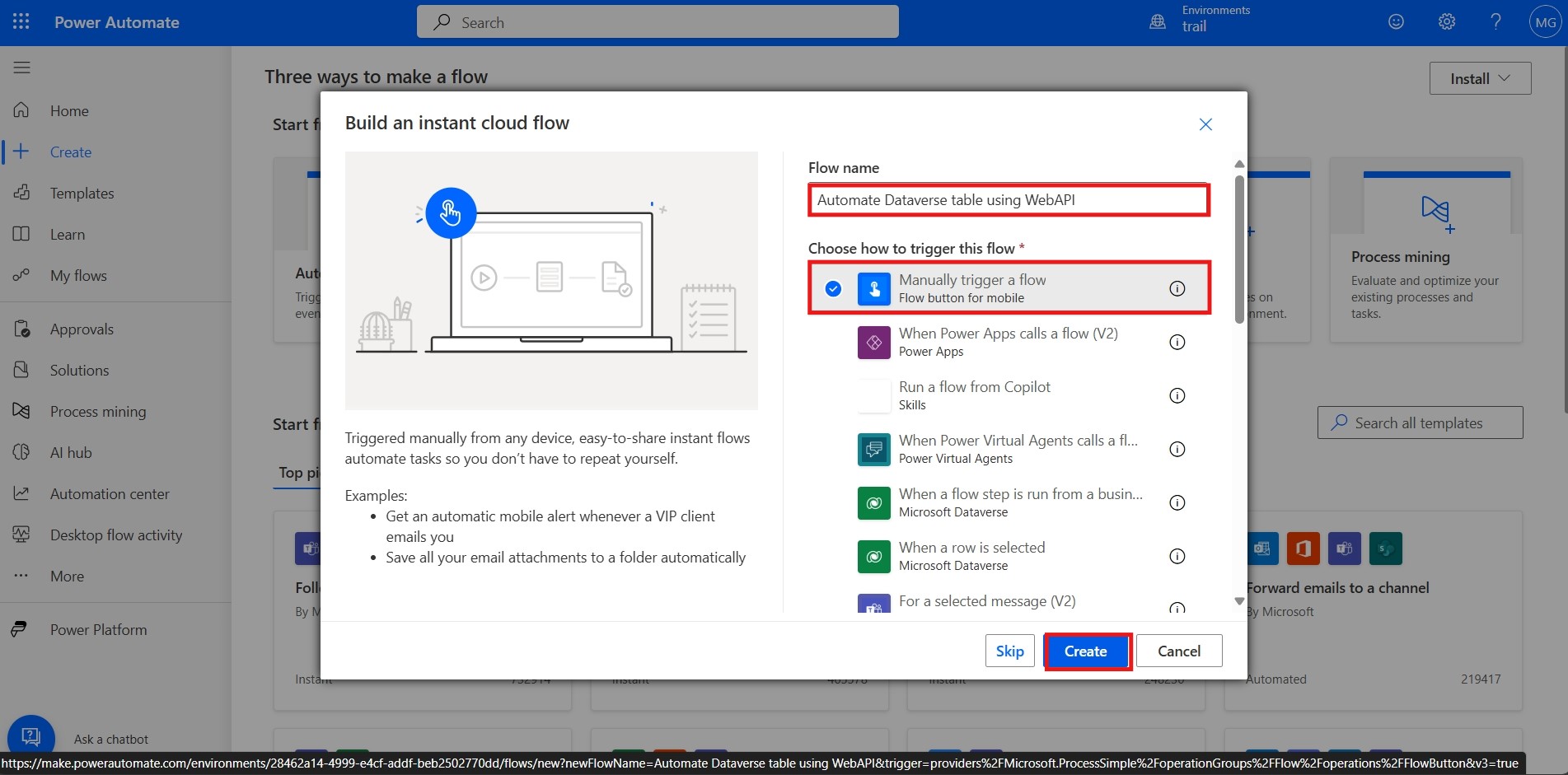Choose When Power Apps calls a flow (V2) trigger
Screen dimensions: 1568x775
pyautogui.click(x=1007, y=342)
